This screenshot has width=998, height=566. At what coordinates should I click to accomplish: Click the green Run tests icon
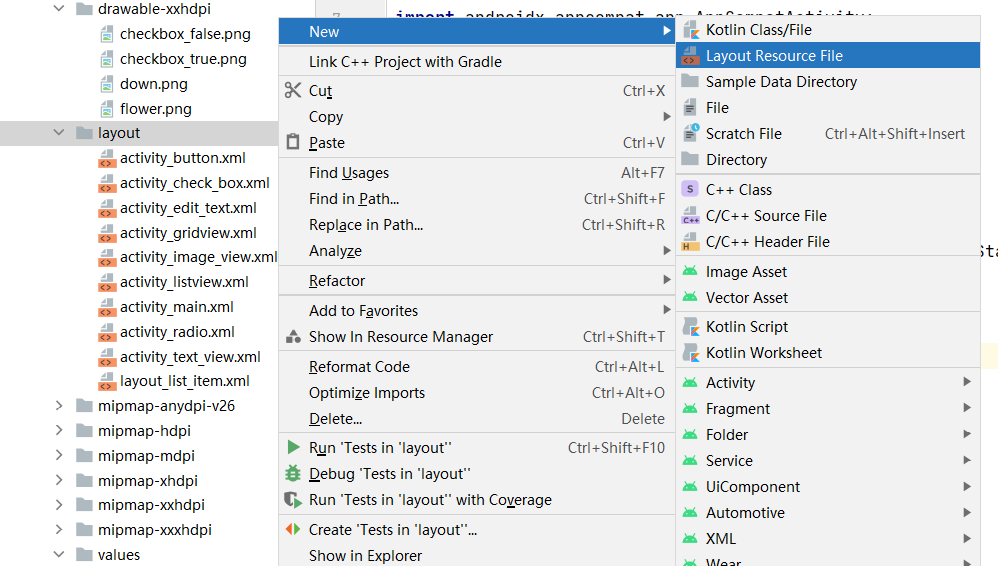[293, 448]
